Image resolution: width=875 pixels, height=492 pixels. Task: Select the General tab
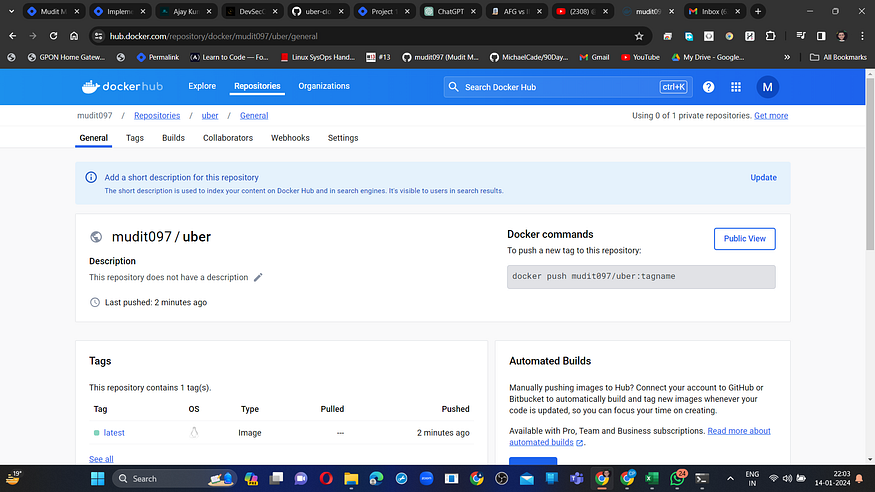coord(93,138)
